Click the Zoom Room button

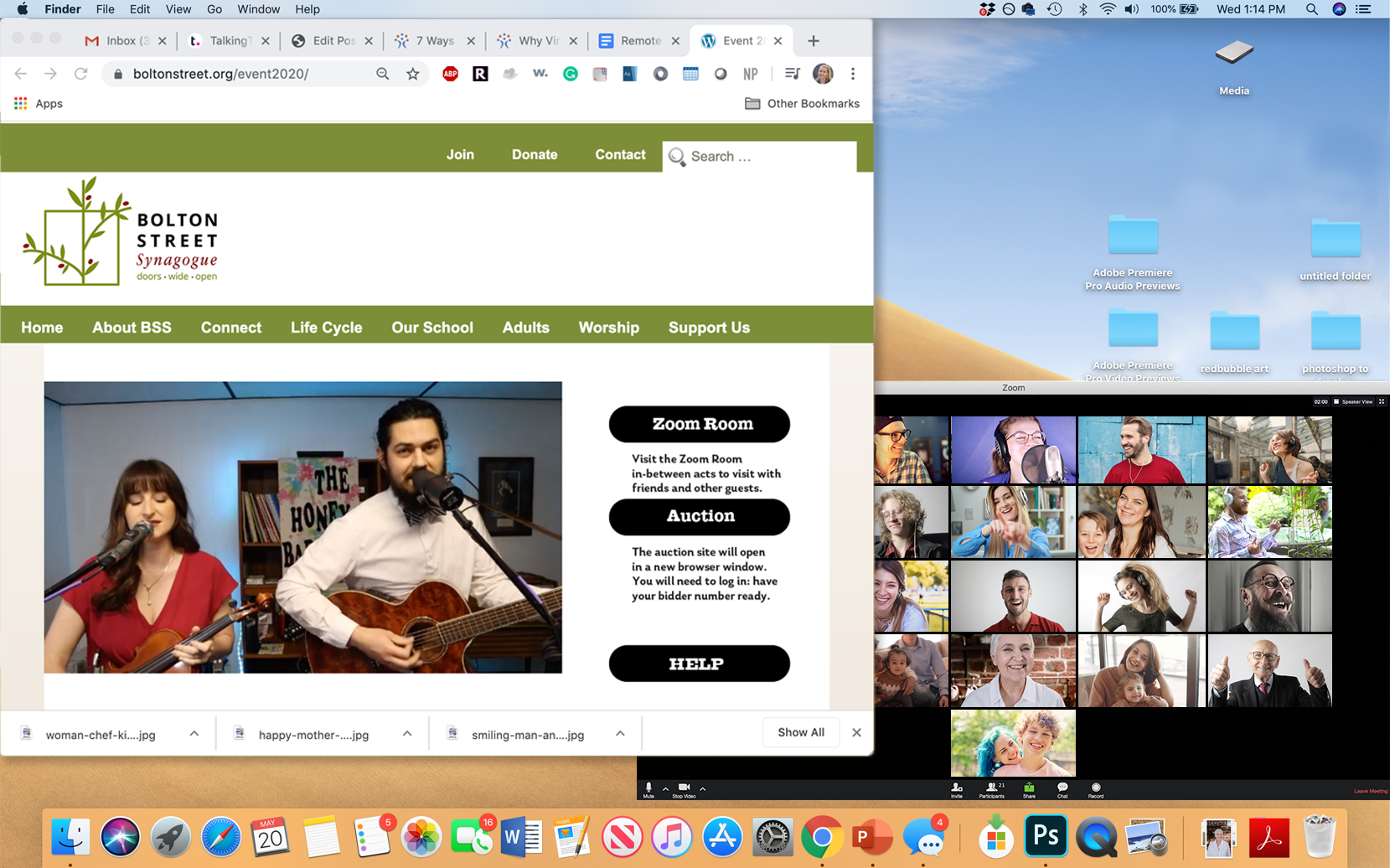coord(699,424)
